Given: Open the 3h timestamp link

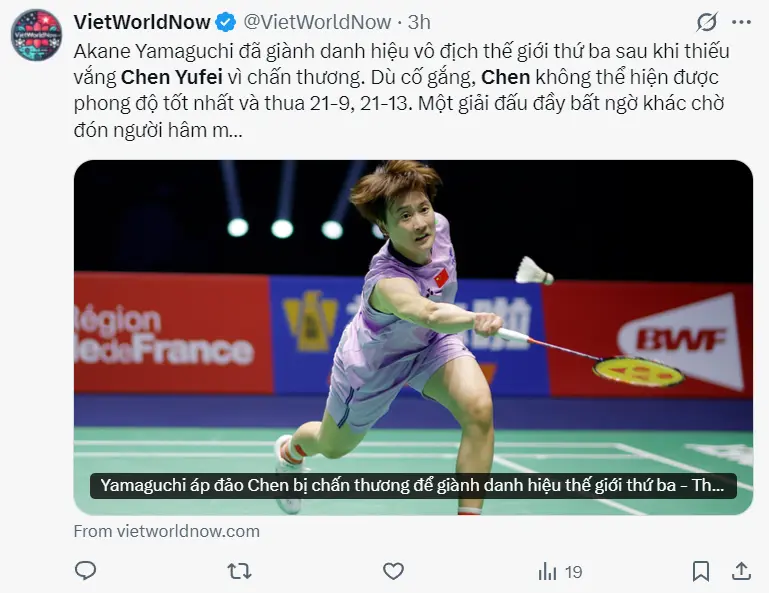Looking at the screenshot, I should 419,22.
